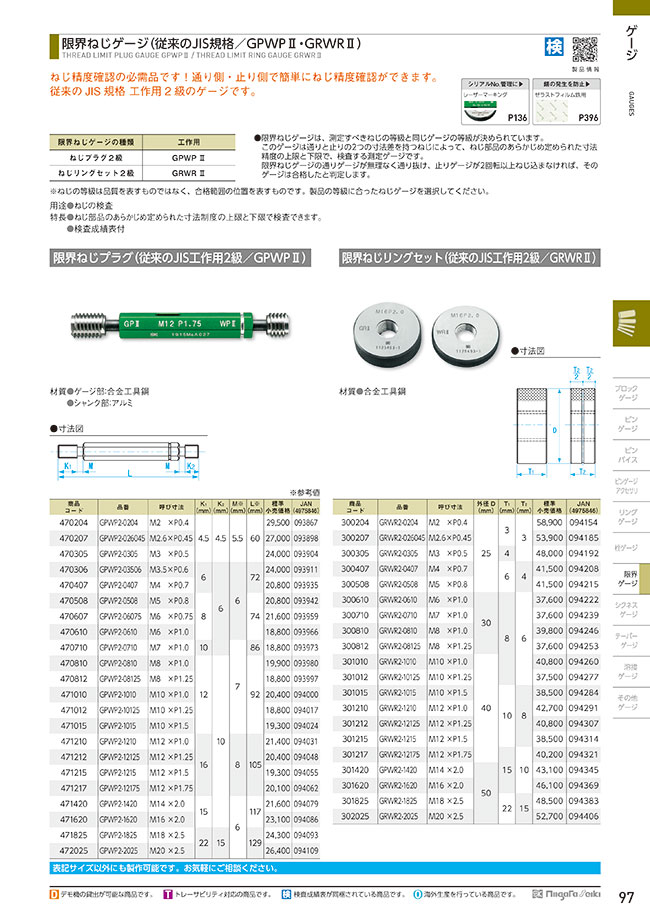Click the Niigata Seiki logo in footer
The width and height of the screenshot is (650, 919).
pyautogui.click(x=564, y=893)
